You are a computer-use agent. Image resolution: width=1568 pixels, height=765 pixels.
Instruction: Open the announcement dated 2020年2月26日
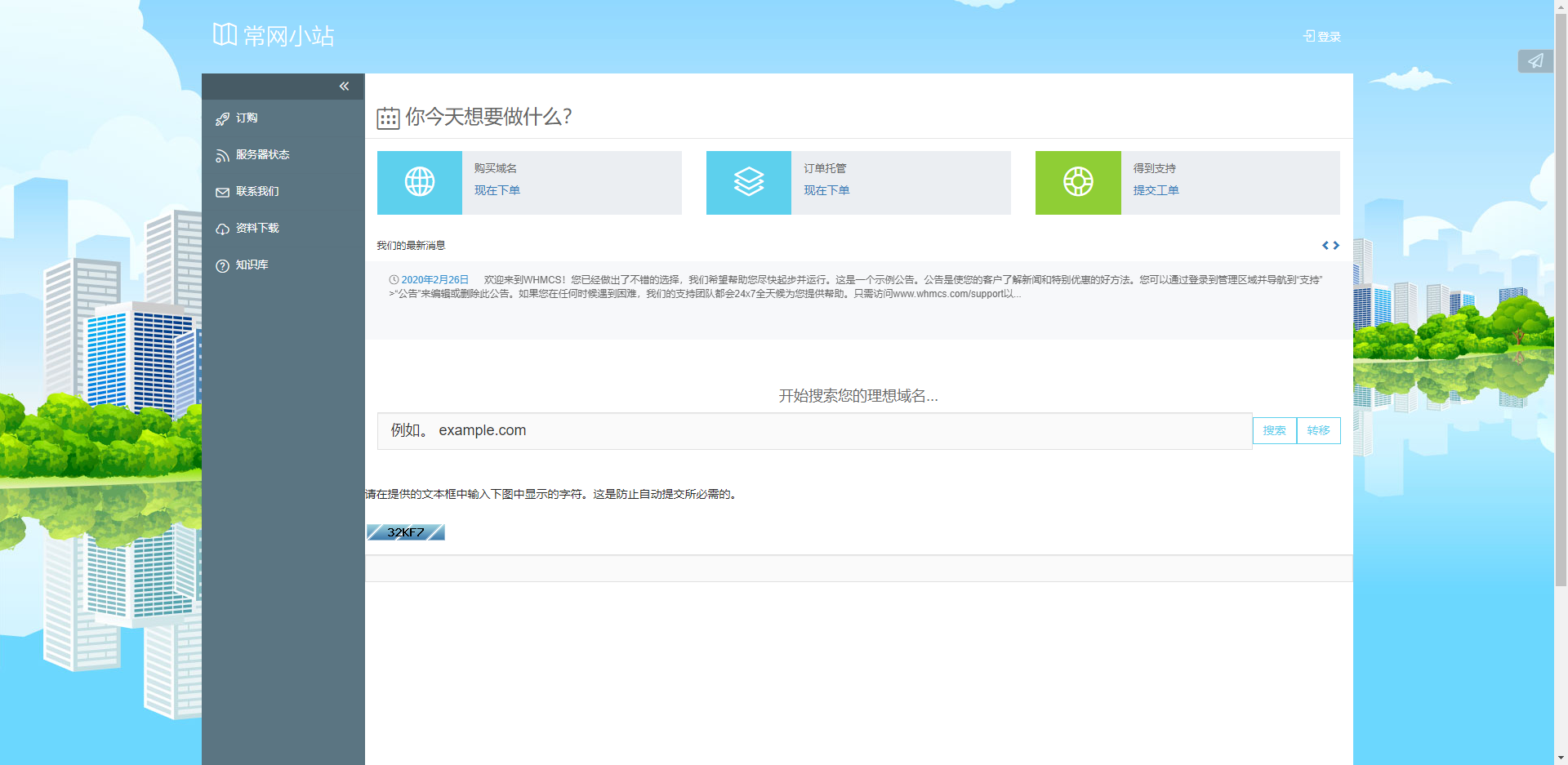point(434,278)
